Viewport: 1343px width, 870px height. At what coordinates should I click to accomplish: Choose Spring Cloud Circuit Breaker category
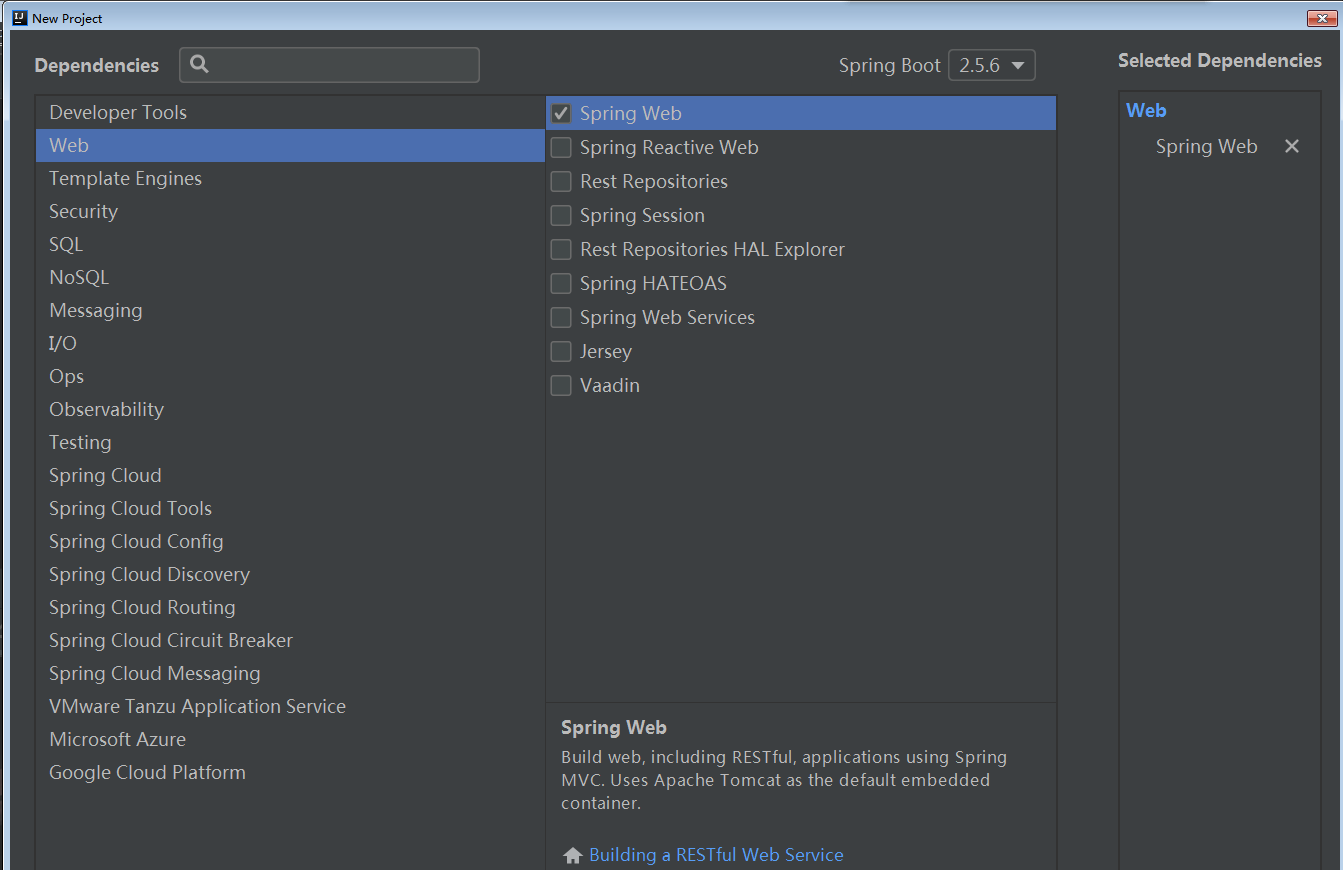pos(290,640)
